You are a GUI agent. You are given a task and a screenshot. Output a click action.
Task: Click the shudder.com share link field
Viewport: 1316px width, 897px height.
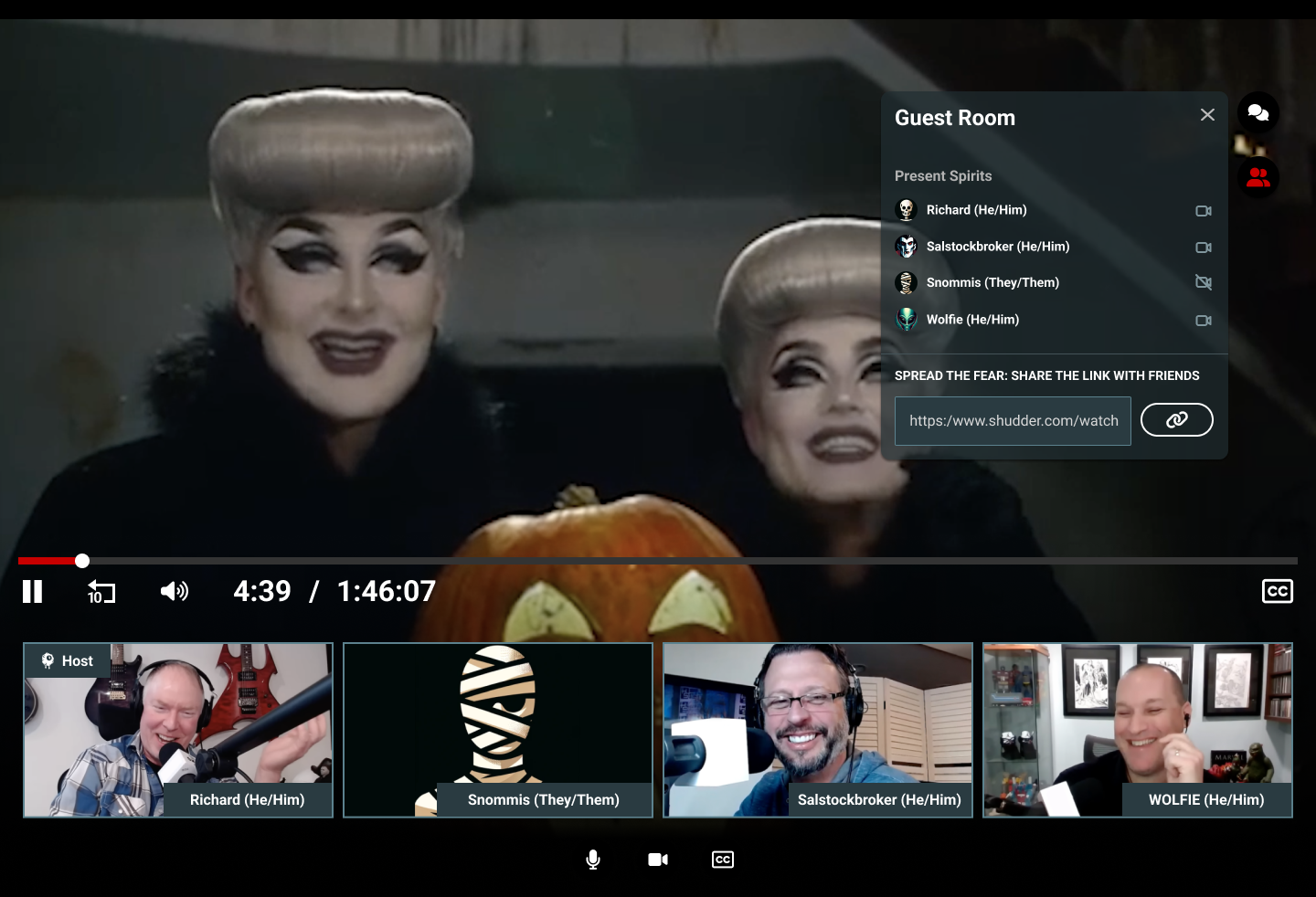click(1013, 421)
